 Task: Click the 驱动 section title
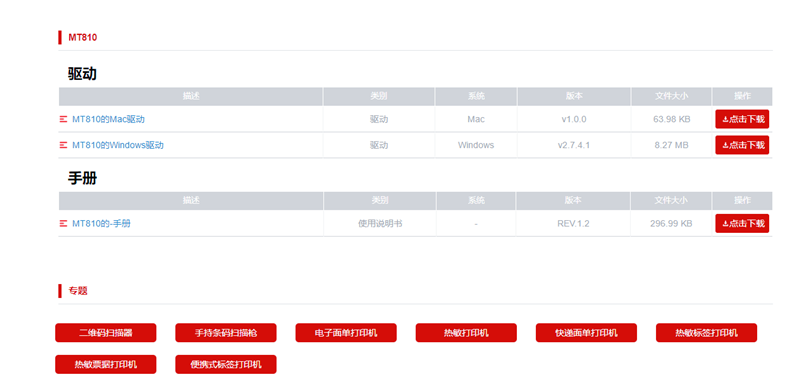point(82,74)
